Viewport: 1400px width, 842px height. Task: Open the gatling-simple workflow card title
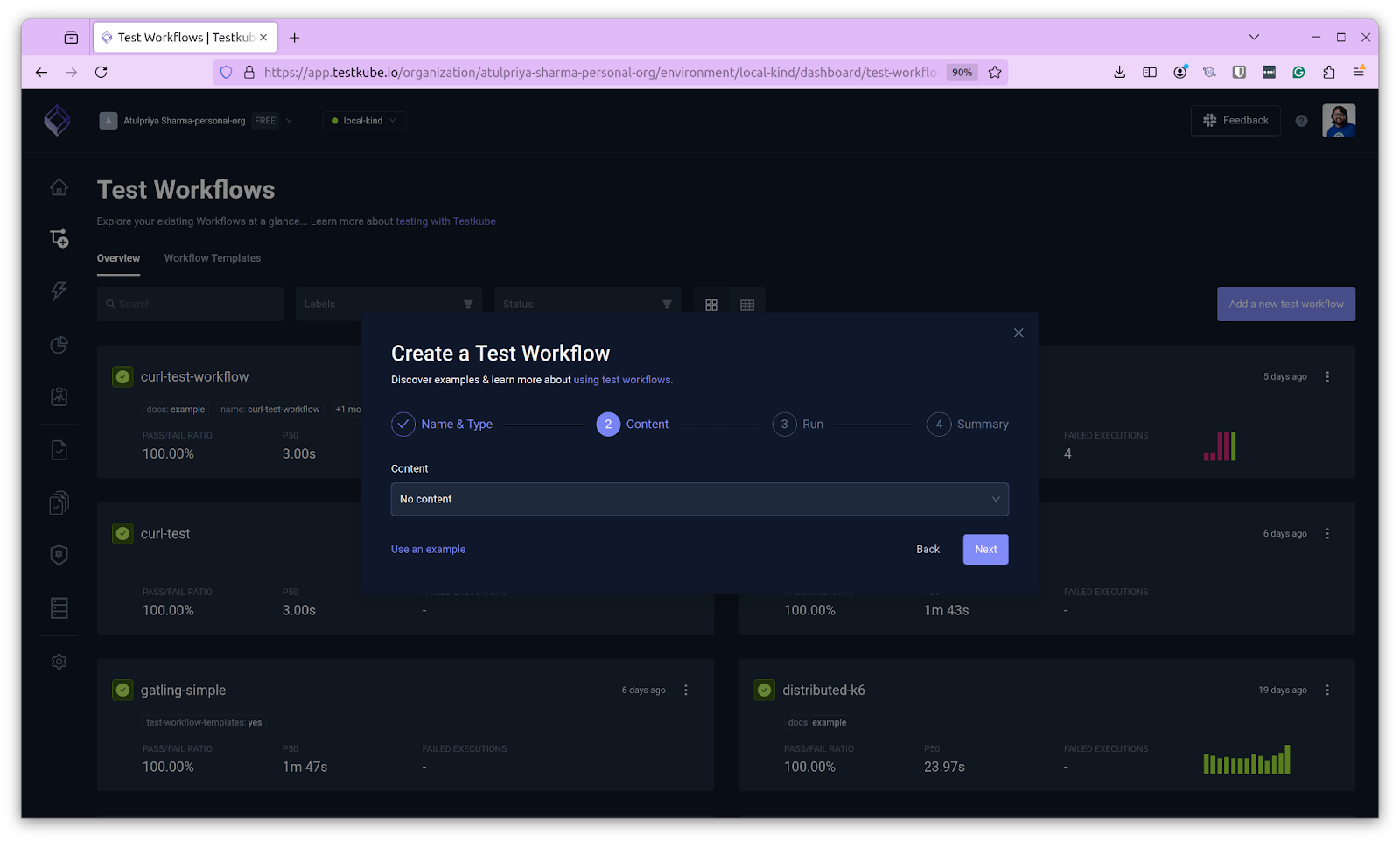click(183, 691)
